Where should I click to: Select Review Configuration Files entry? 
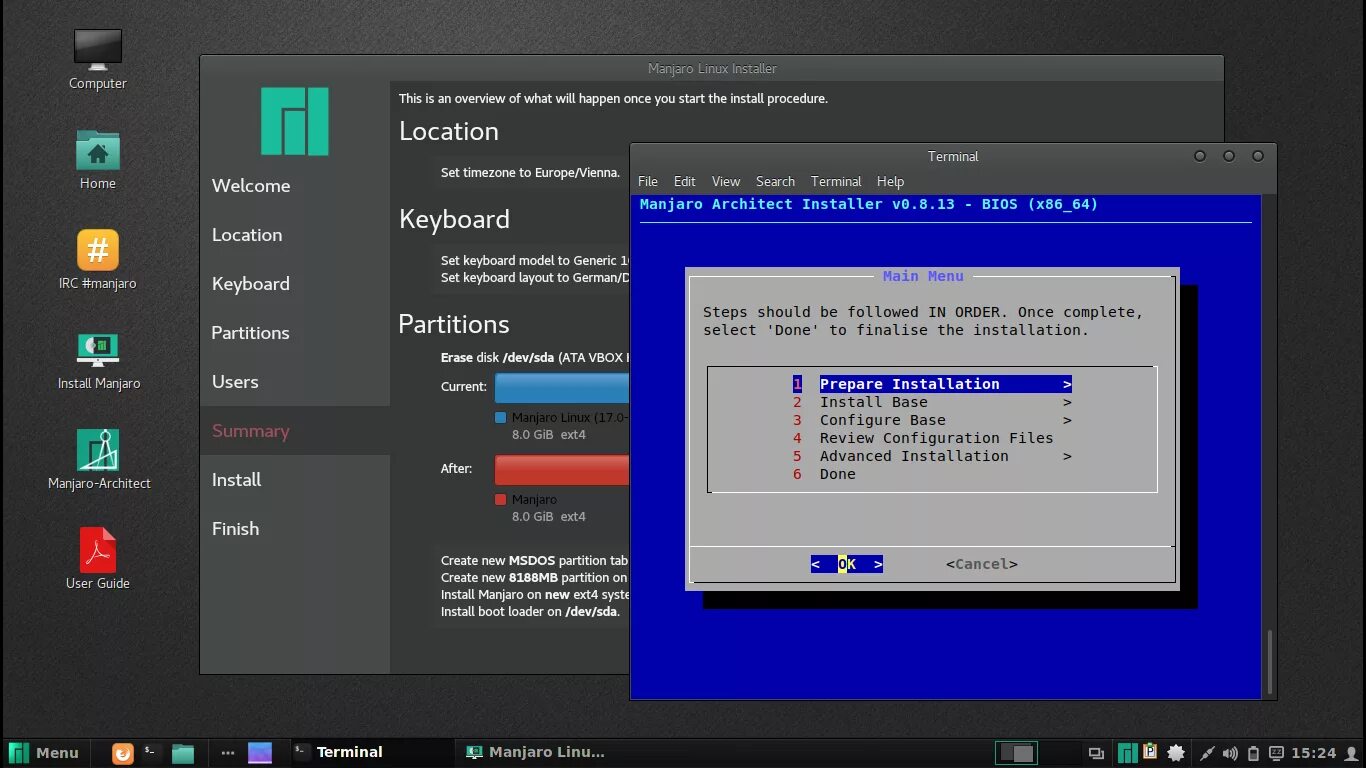[923, 438]
